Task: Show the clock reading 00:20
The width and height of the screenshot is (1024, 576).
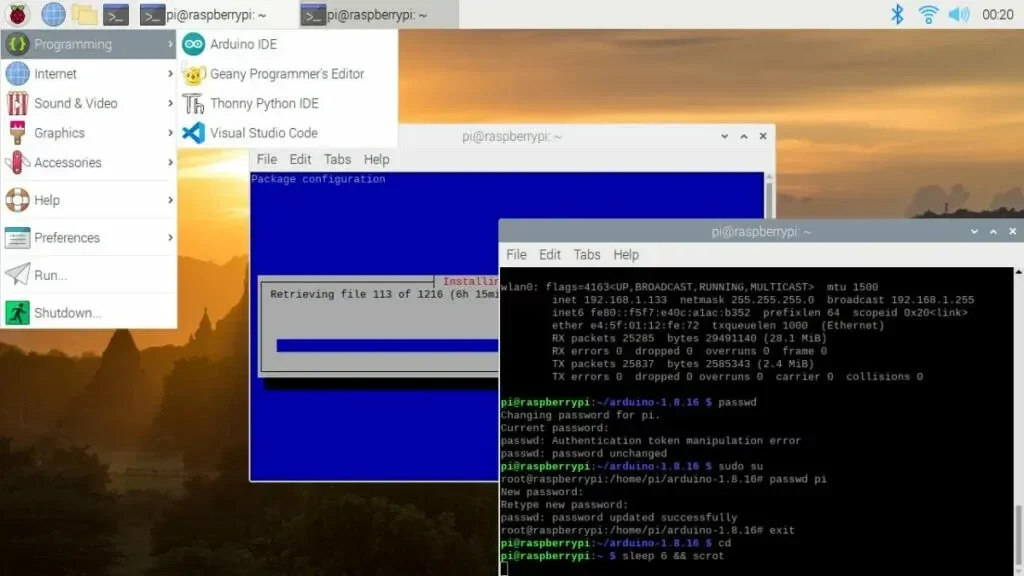Action: 997,14
